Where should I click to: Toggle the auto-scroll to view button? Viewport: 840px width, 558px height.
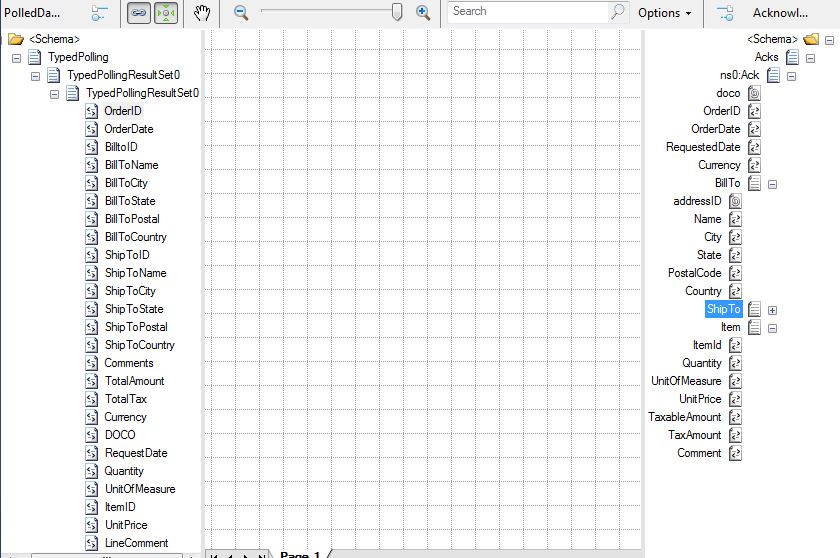(166, 13)
